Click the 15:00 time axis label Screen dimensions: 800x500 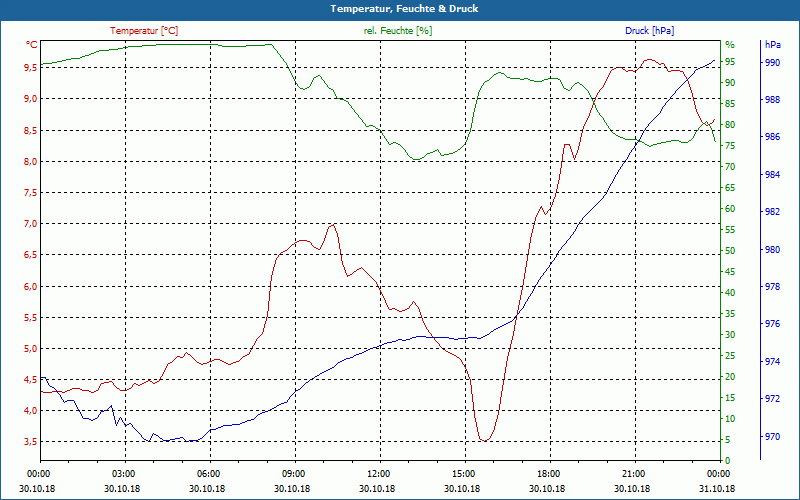click(463, 474)
